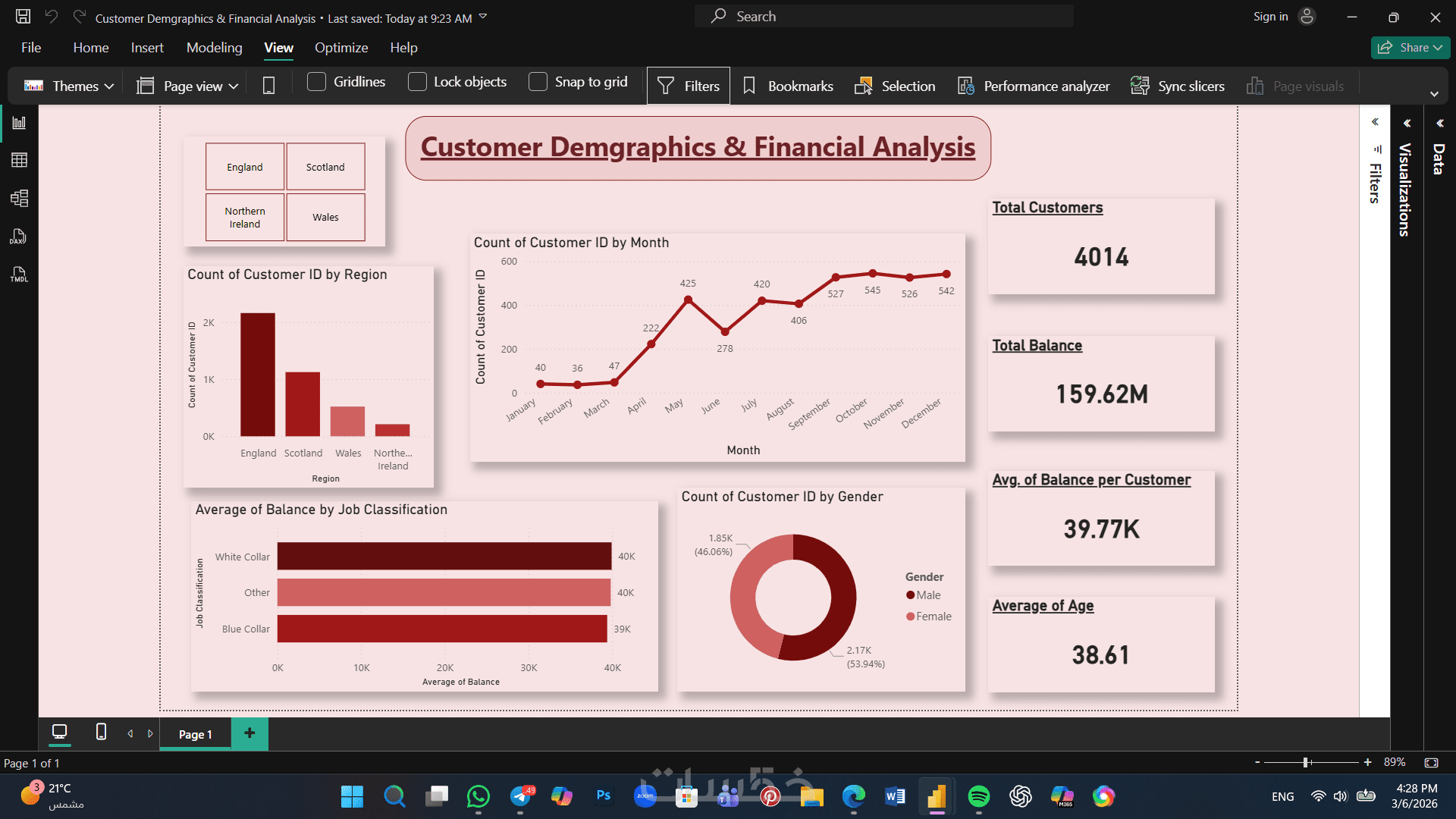This screenshot has width=1456, height=819.
Task: Enable the Gridlines checkbox
Action: (x=317, y=82)
